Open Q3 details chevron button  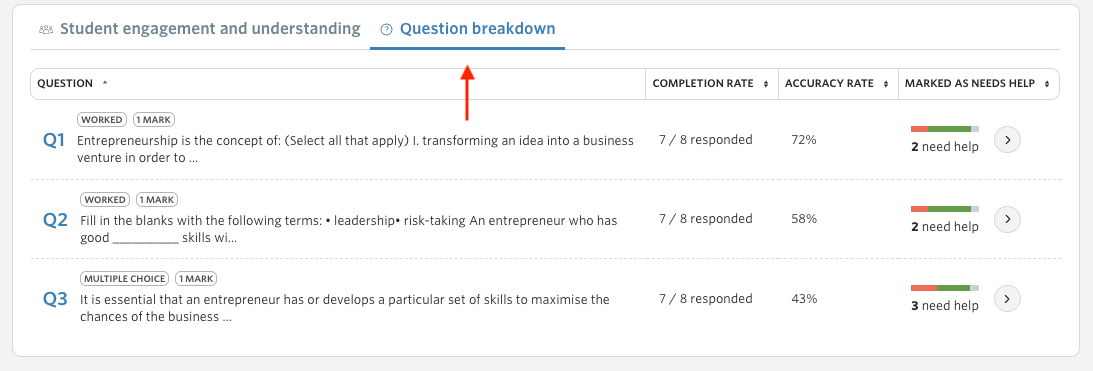tap(1007, 299)
